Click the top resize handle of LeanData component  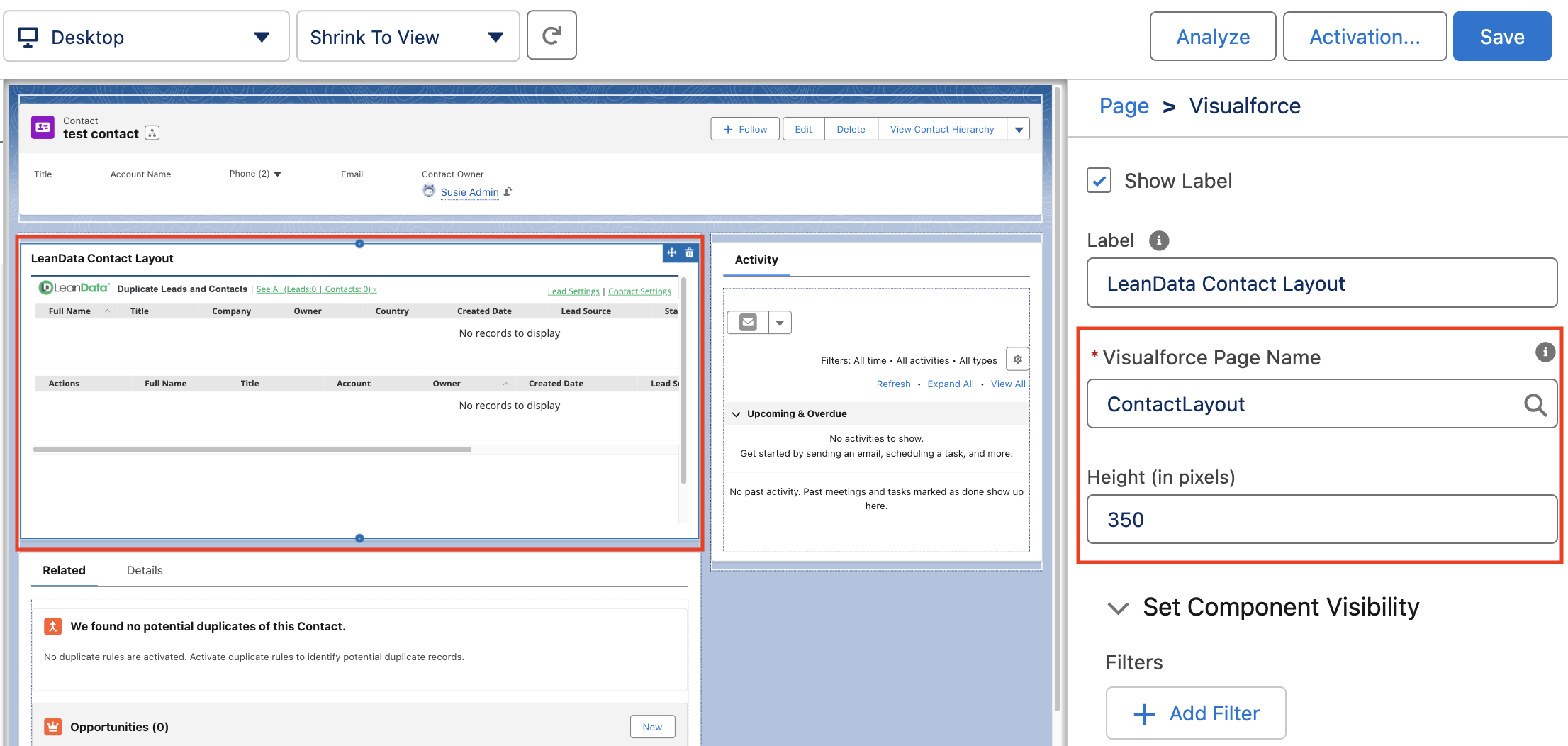(x=359, y=244)
